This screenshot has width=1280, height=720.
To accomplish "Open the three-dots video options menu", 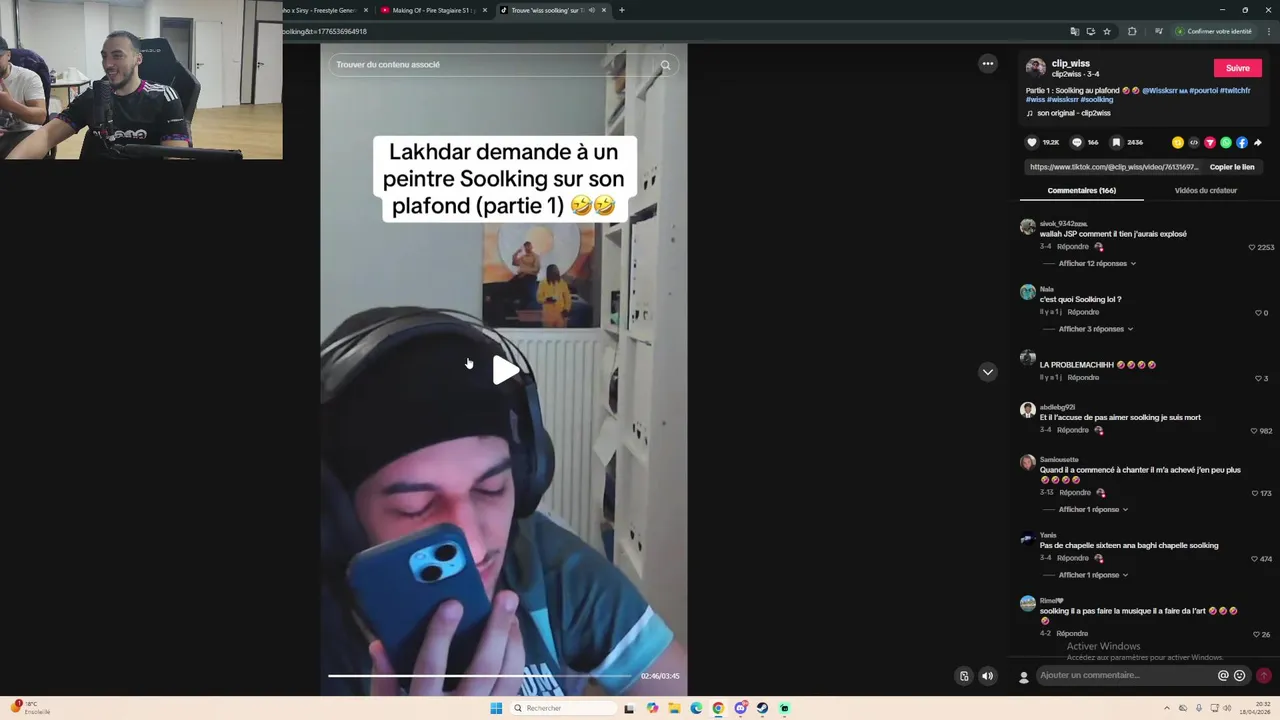I will point(988,64).
